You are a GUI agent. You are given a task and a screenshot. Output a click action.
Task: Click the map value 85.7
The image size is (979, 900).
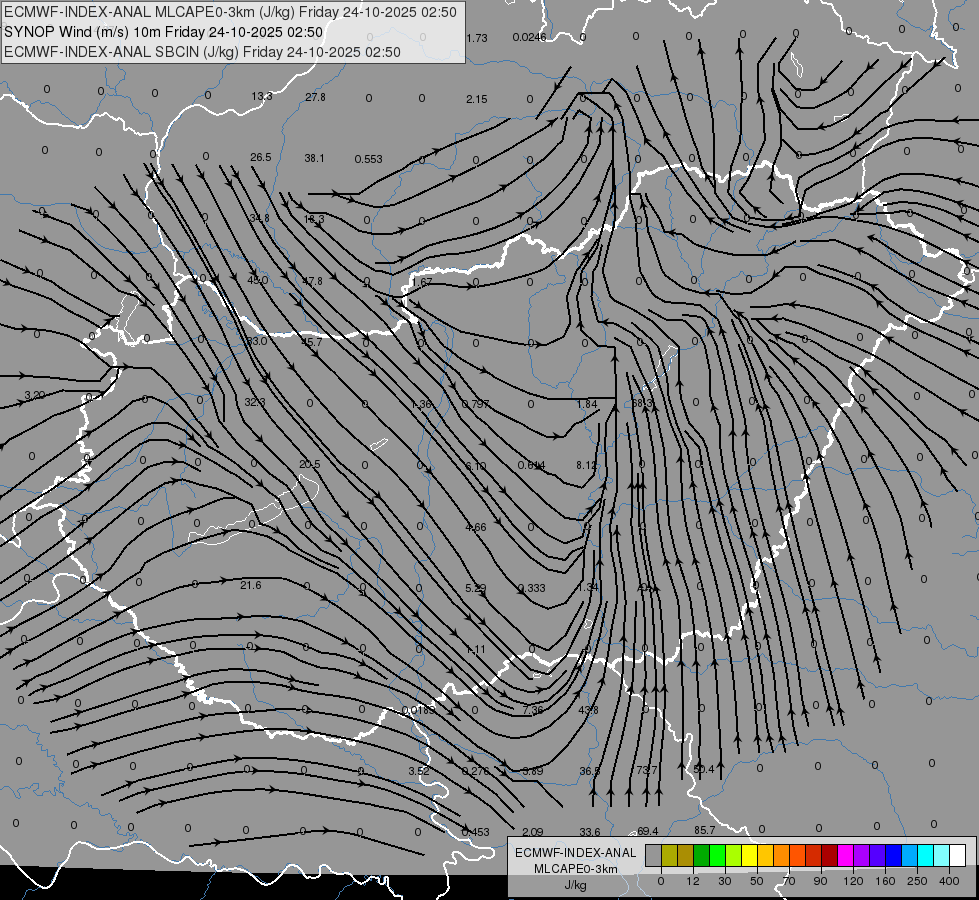[x=704, y=830]
